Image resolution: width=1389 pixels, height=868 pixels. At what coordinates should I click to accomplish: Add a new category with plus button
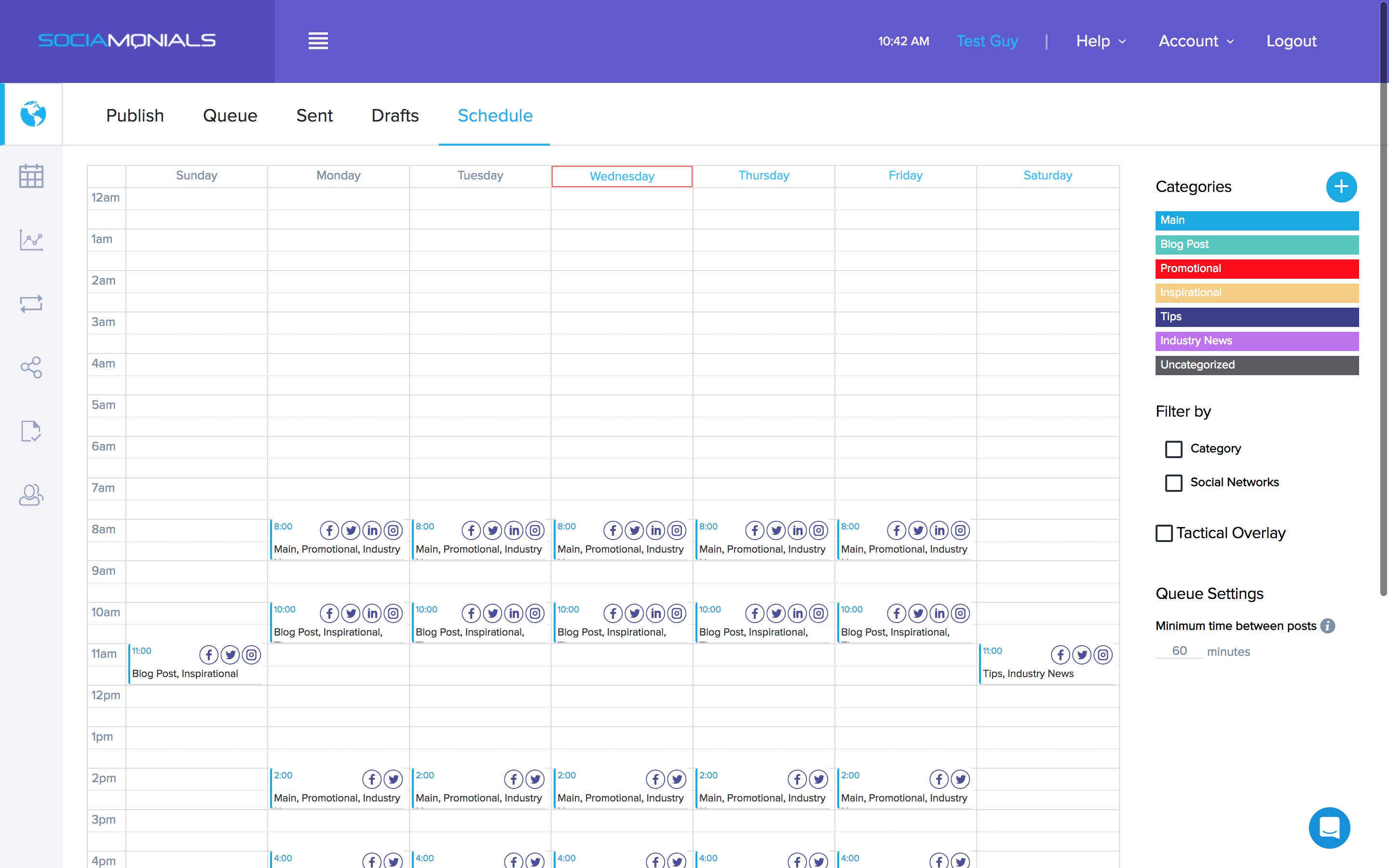[x=1341, y=187]
